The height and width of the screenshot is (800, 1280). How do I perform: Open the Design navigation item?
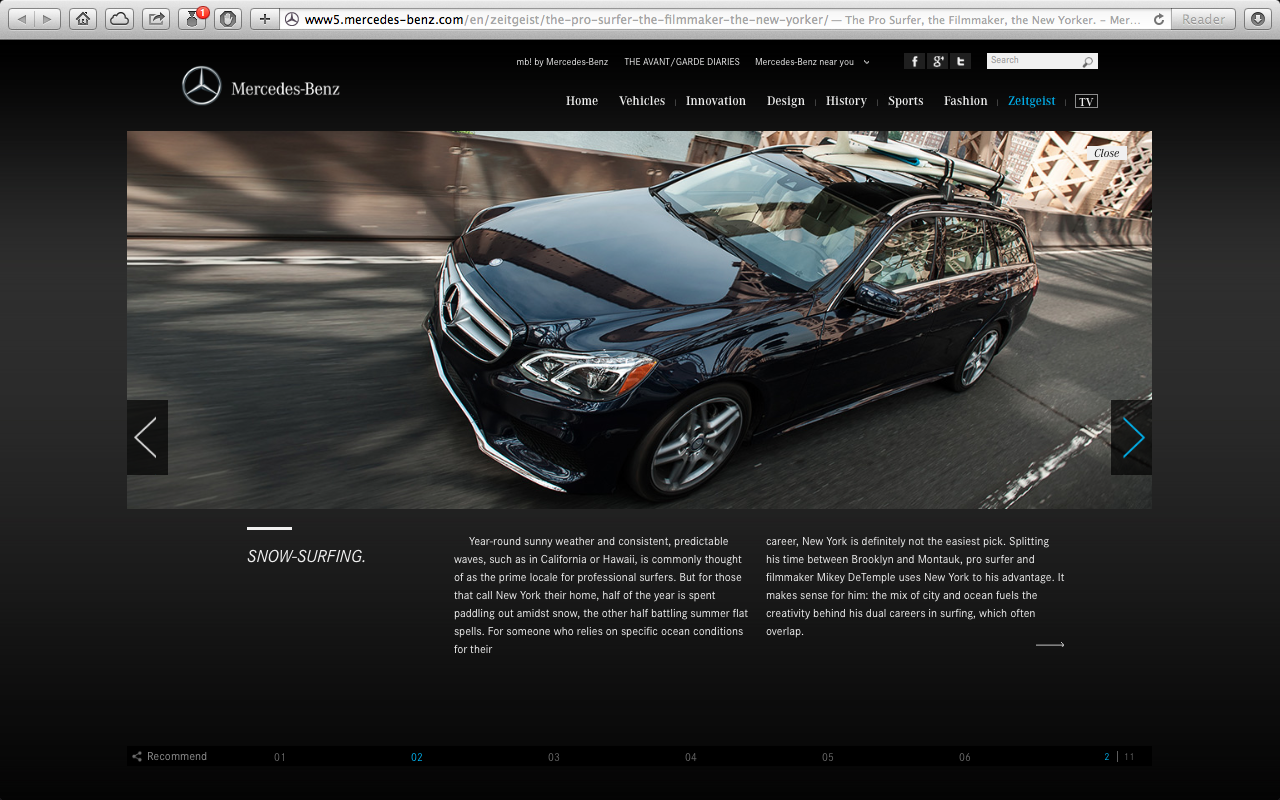[786, 101]
